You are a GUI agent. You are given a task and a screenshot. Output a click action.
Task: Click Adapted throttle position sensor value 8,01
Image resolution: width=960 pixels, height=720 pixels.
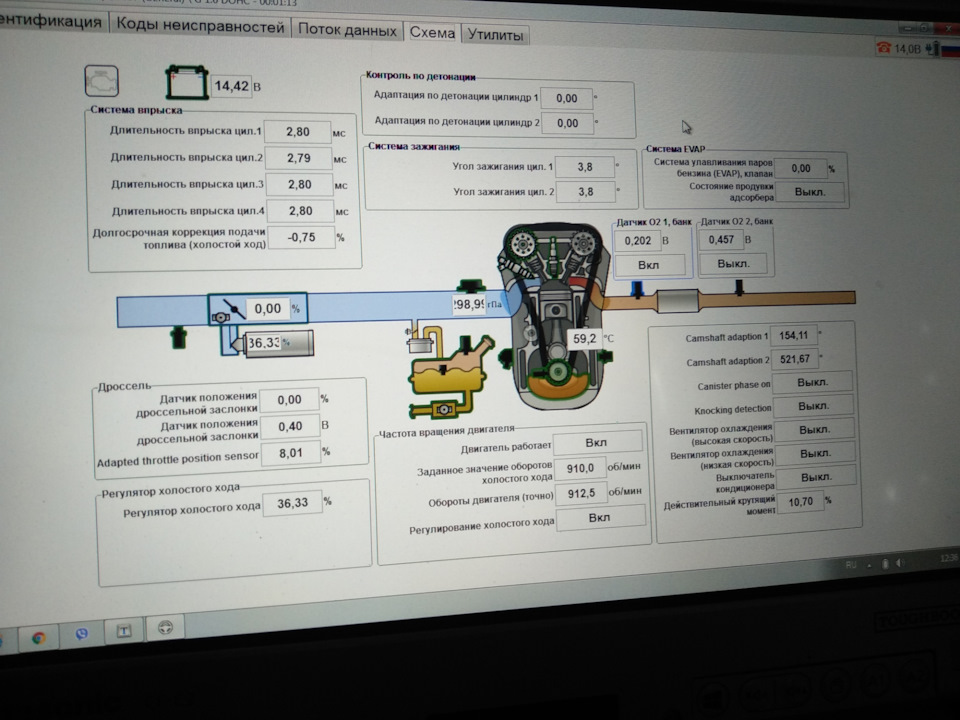(x=291, y=453)
